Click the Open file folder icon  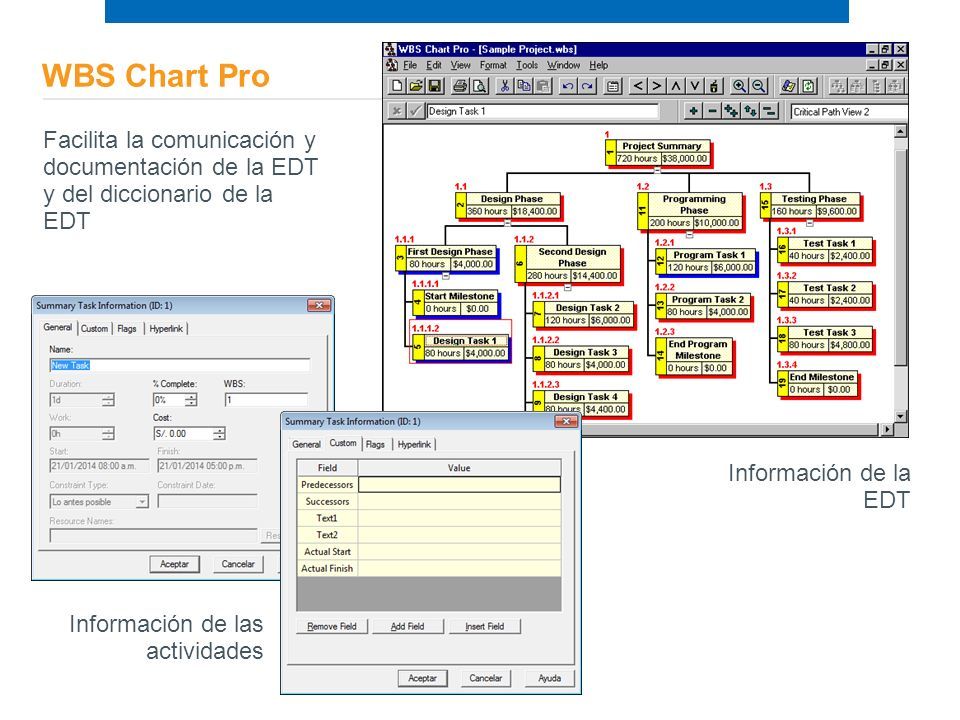(416, 86)
